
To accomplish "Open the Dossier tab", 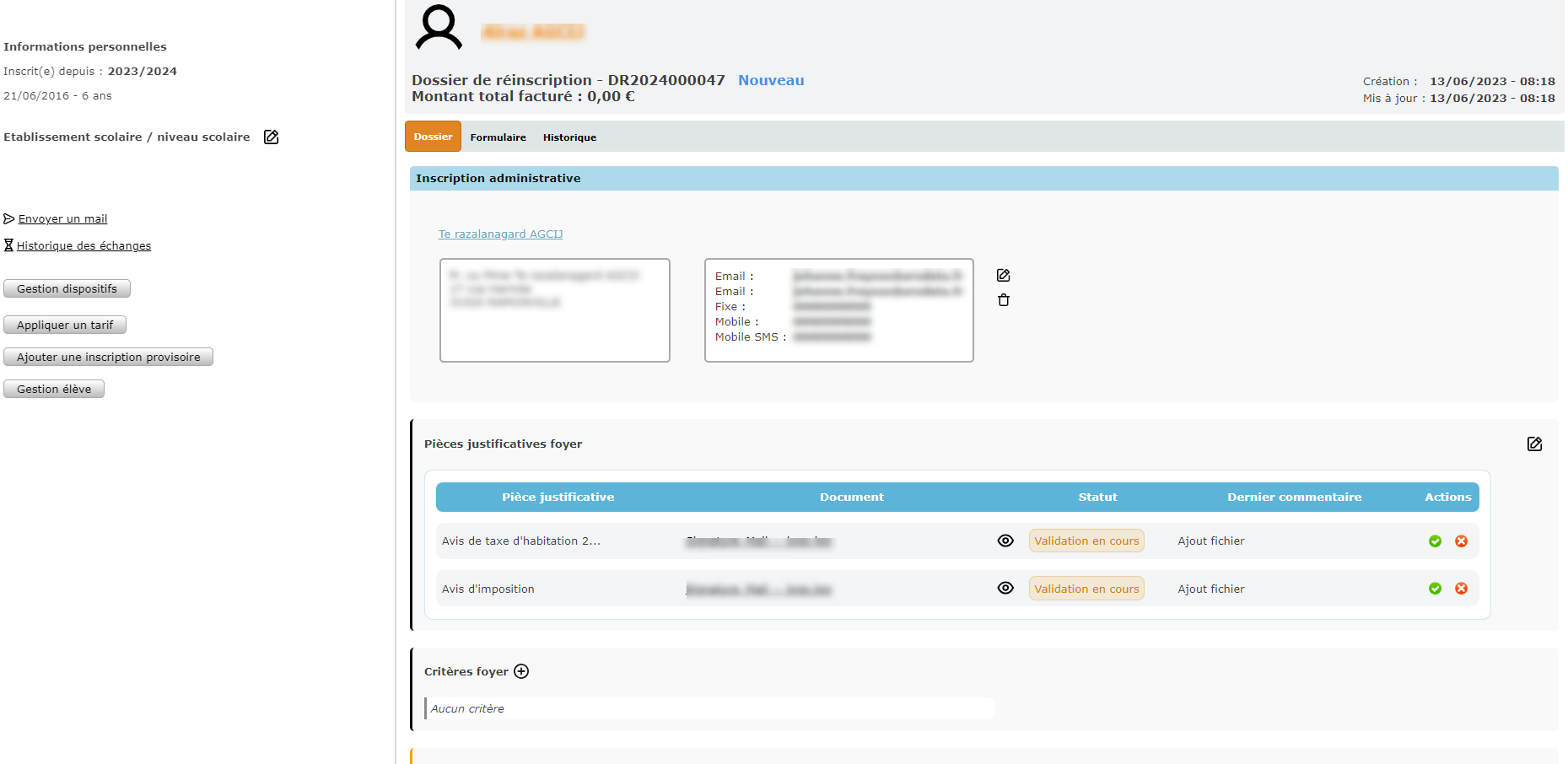I will (x=433, y=137).
